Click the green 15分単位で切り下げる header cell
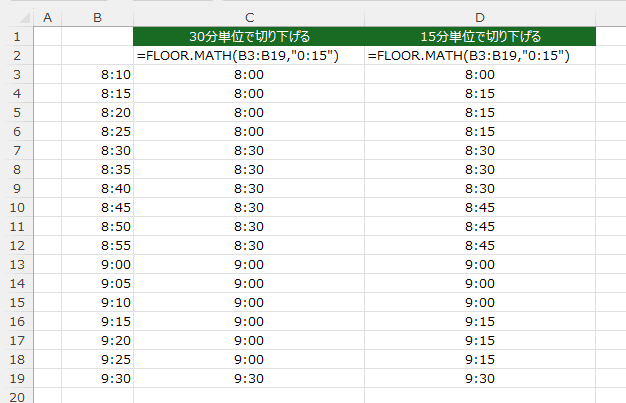The height and width of the screenshot is (403, 626). pyautogui.click(x=480, y=36)
